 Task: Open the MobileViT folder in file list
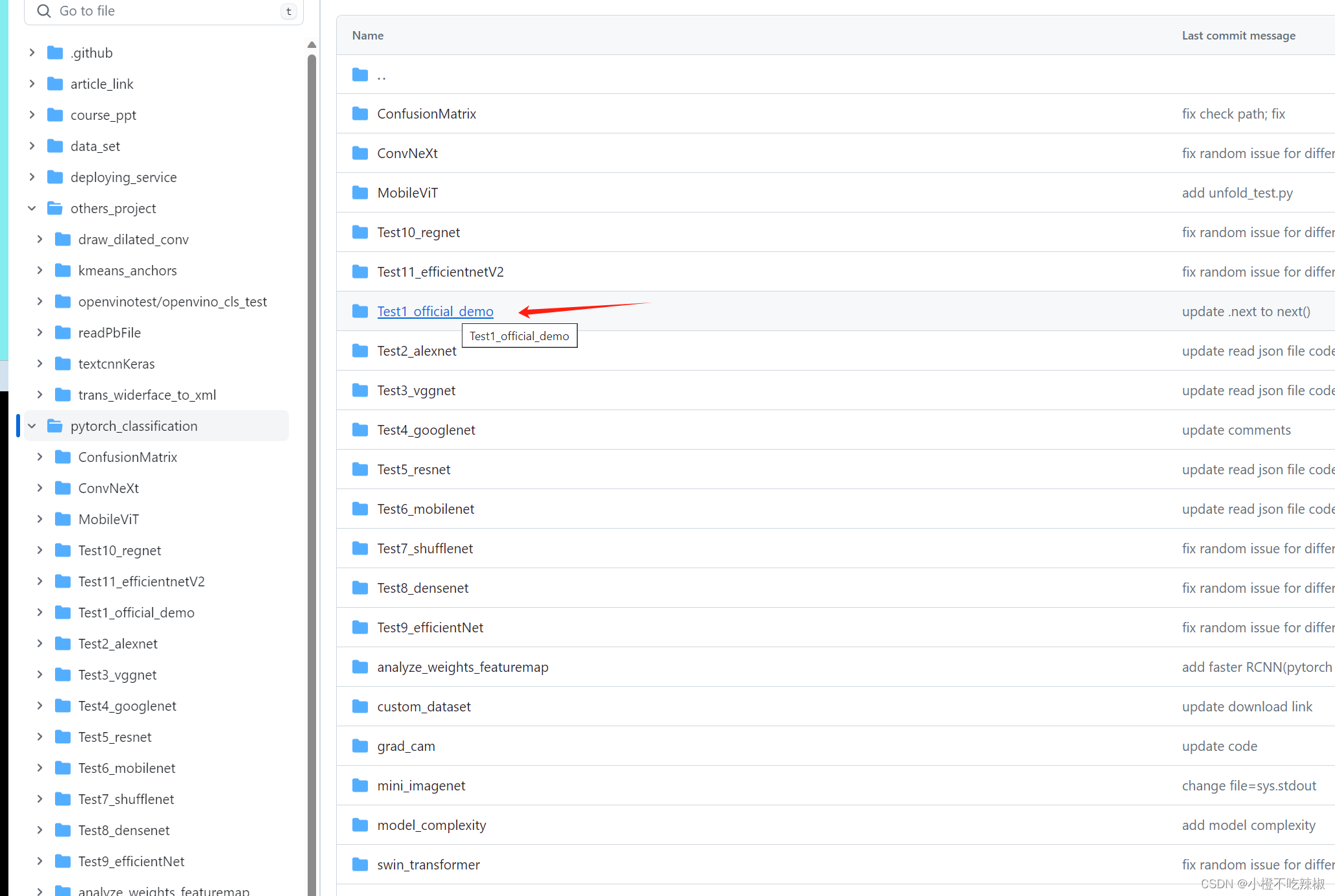pos(407,192)
